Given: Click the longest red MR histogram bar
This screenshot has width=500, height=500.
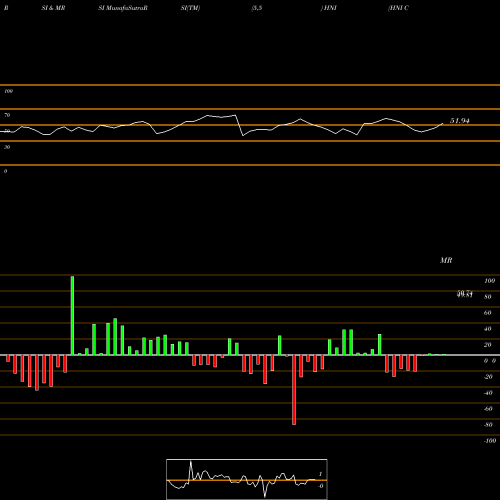Looking at the screenshot, I should click(x=294, y=390).
